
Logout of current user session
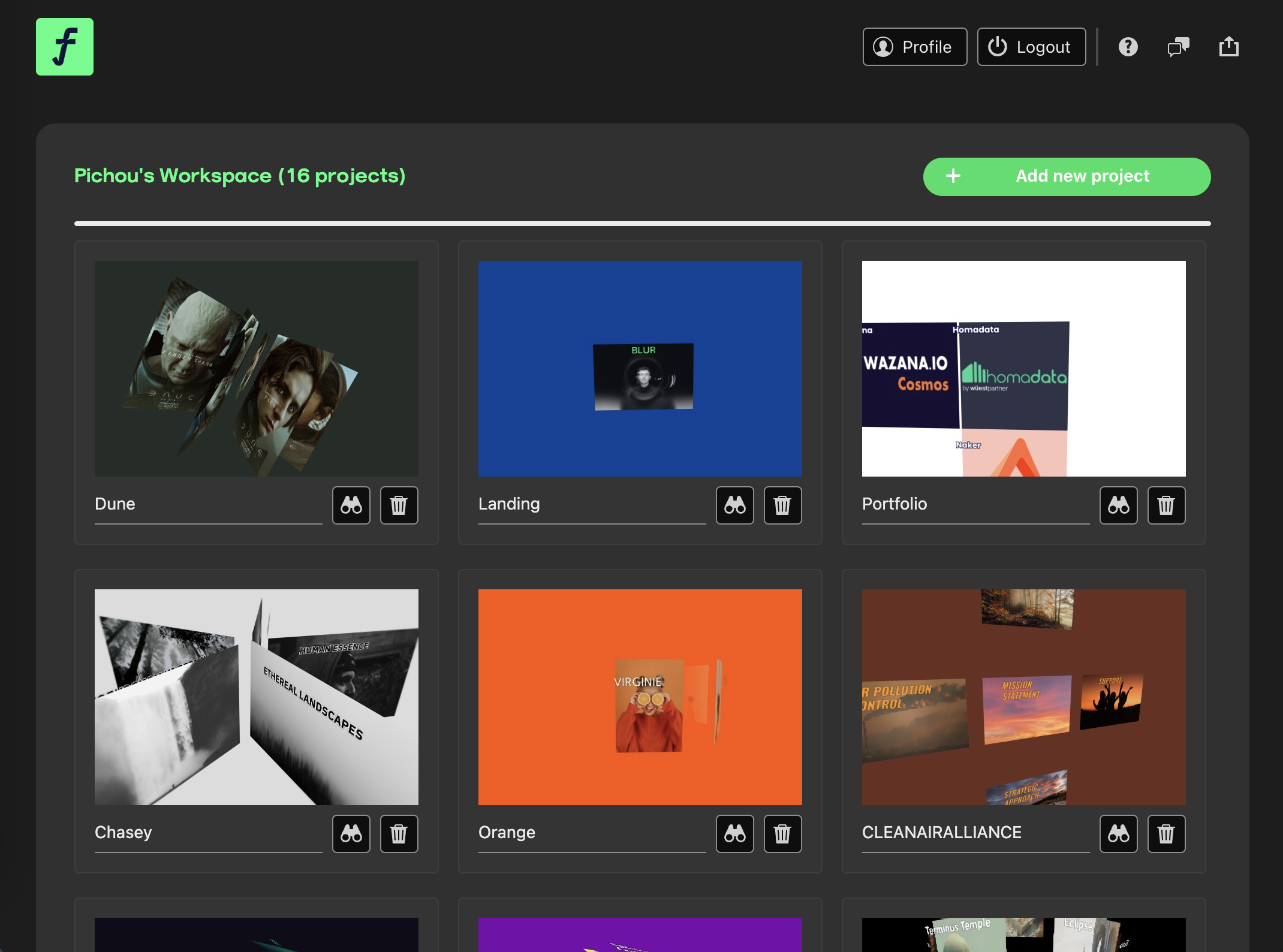click(x=1031, y=47)
